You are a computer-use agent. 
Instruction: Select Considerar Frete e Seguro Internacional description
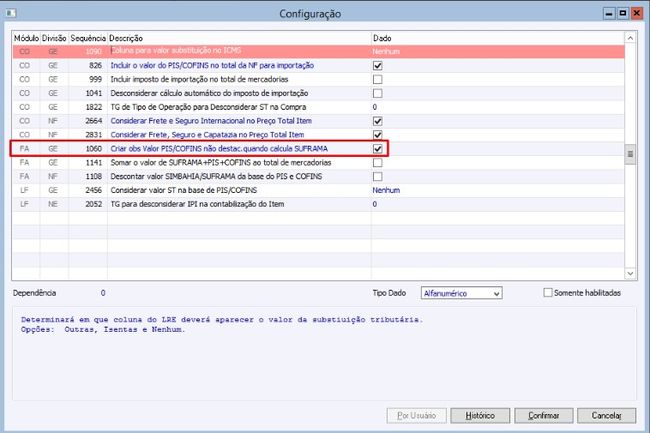(211, 121)
